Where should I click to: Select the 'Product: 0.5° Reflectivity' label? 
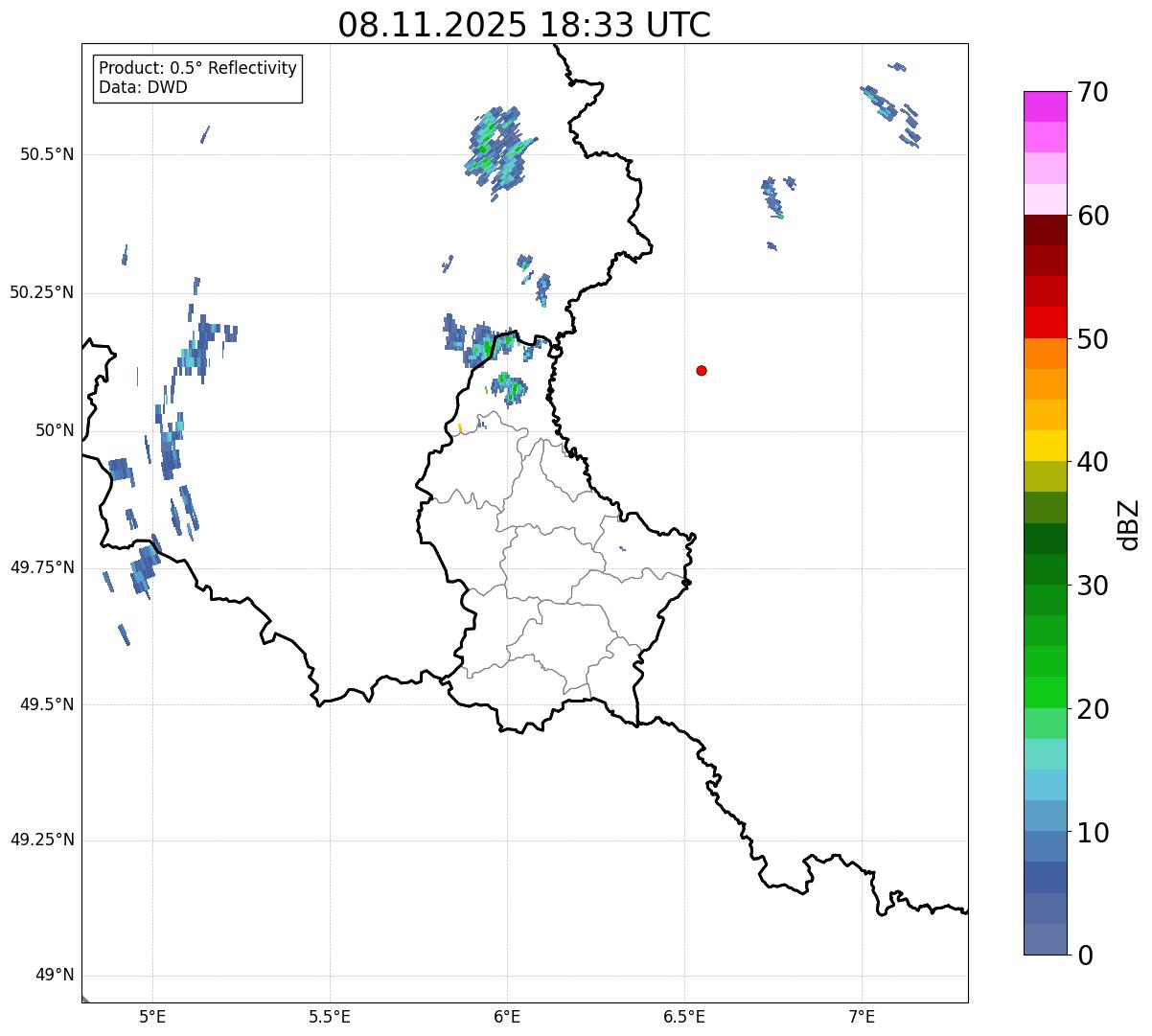click(x=197, y=68)
